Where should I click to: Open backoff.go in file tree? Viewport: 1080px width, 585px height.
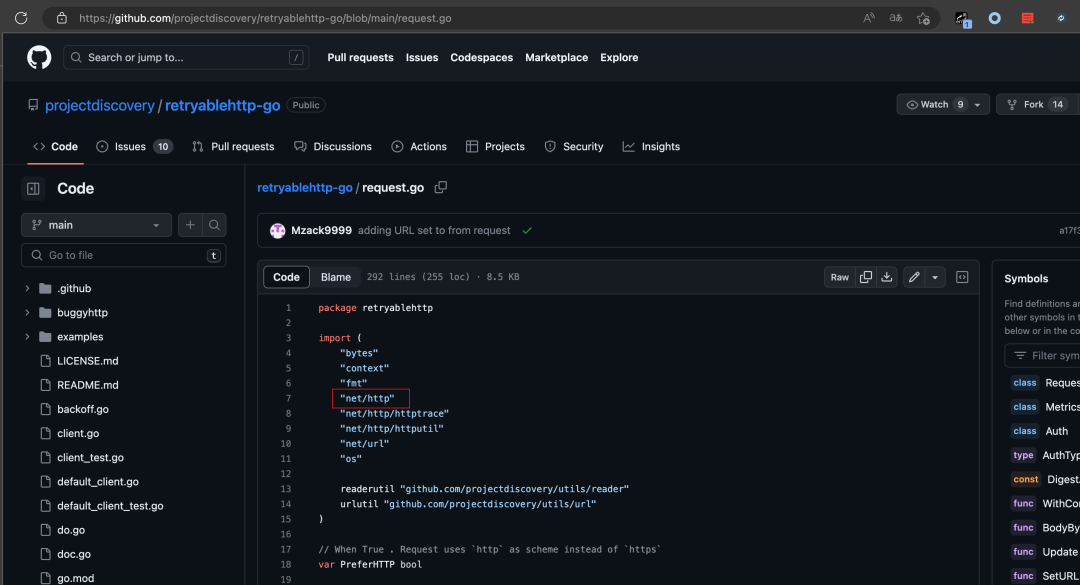pos(83,409)
